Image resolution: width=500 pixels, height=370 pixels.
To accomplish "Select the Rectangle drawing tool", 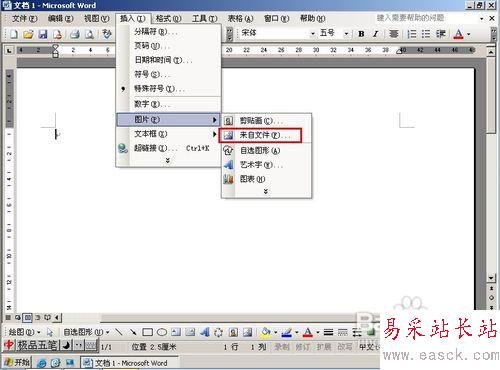I will (x=147, y=332).
